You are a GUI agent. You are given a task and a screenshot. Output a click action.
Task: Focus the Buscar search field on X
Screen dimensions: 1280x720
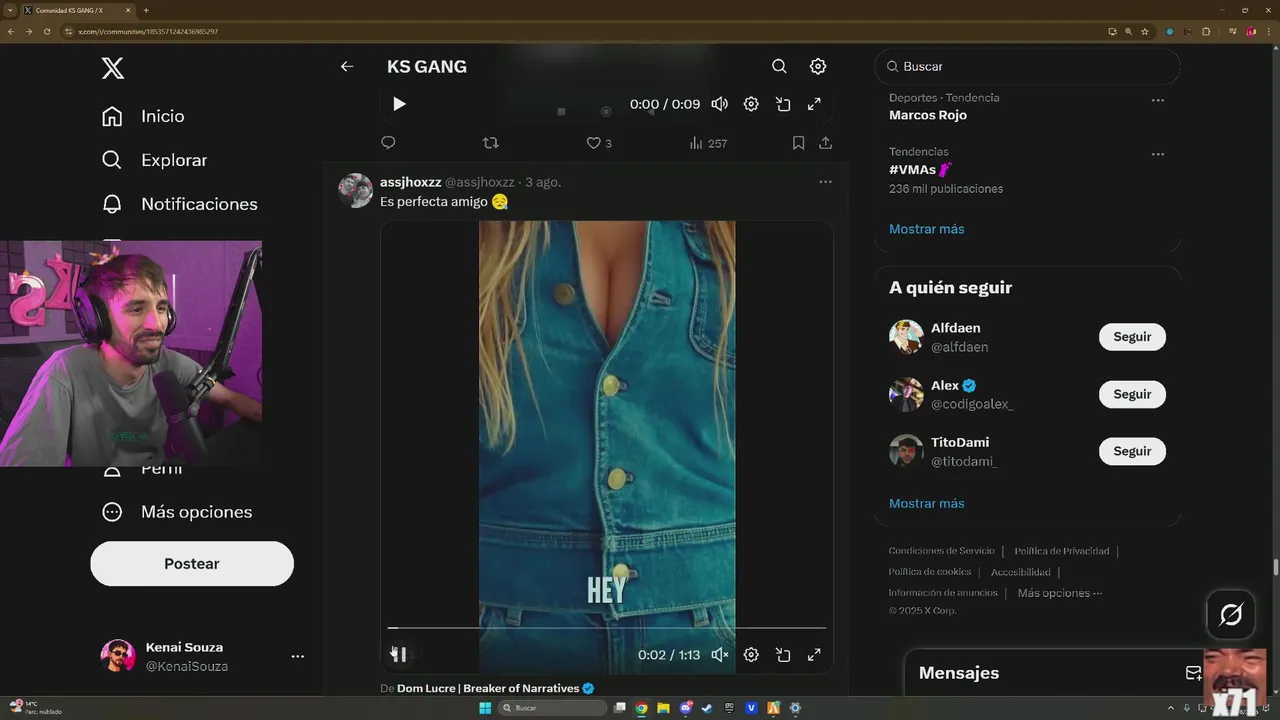point(1028,66)
